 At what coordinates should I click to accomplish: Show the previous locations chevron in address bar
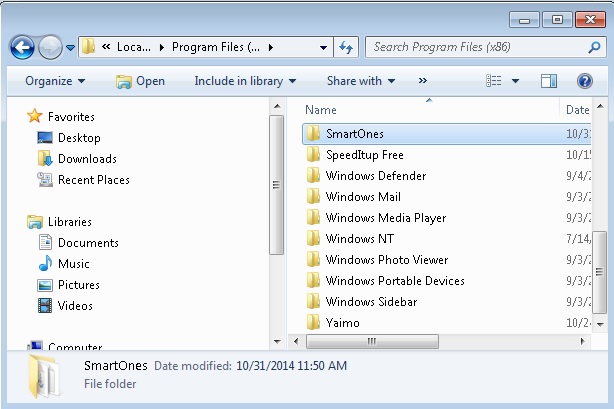coord(106,47)
